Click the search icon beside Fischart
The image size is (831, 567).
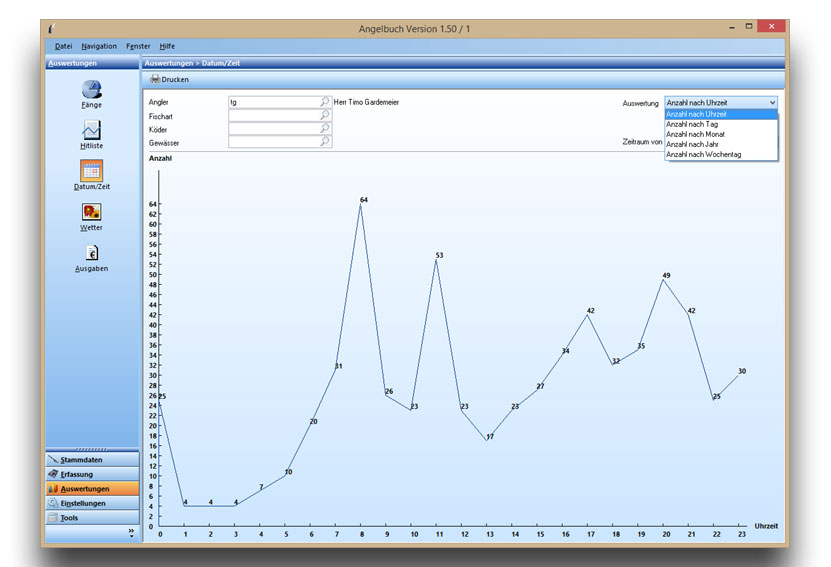coord(324,115)
